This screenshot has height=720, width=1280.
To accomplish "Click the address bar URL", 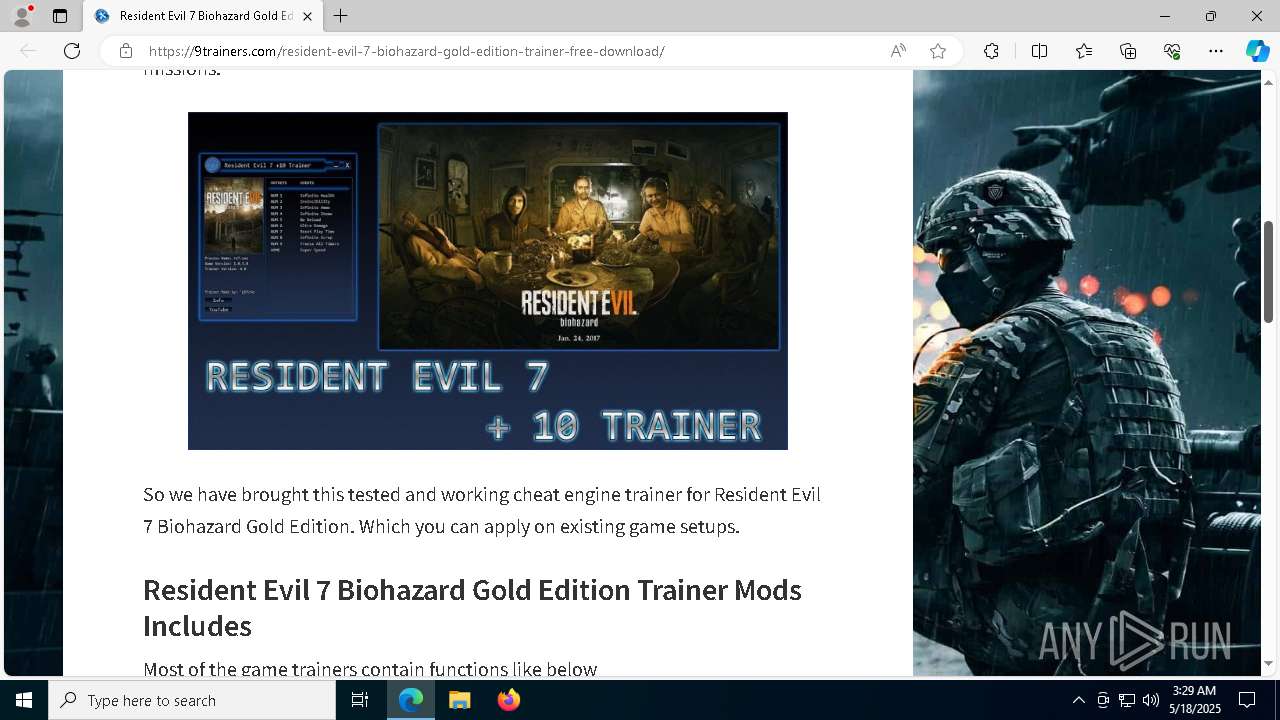I will point(406,51).
